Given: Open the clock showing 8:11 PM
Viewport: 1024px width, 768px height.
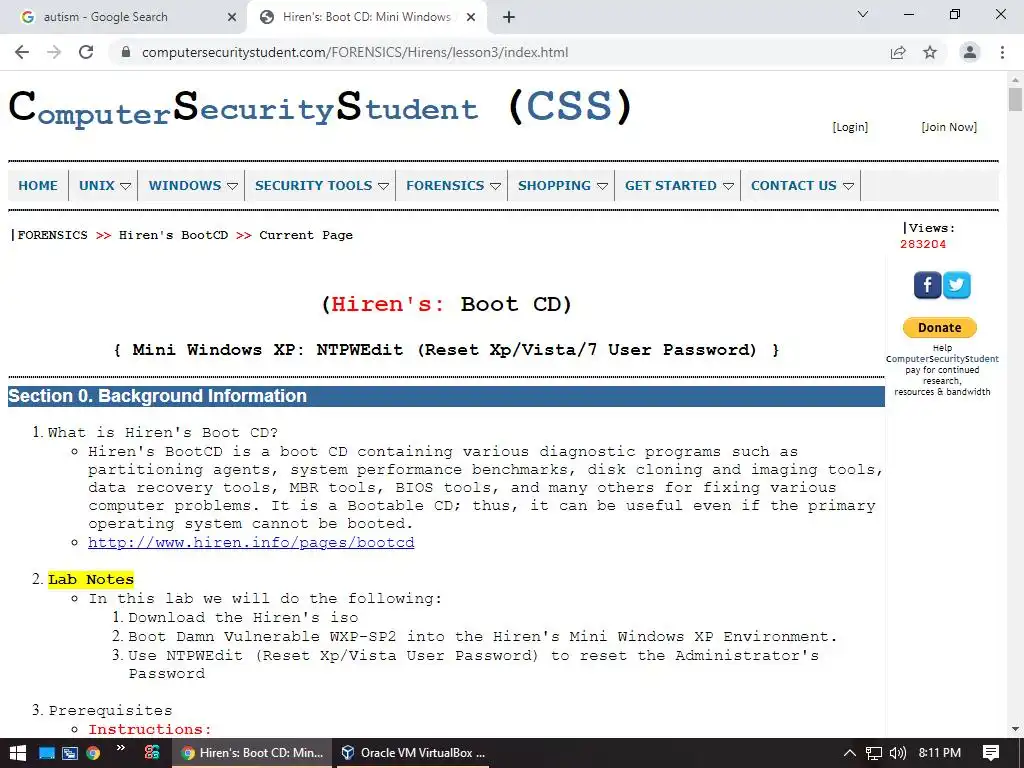Looking at the screenshot, I should [939, 753].
